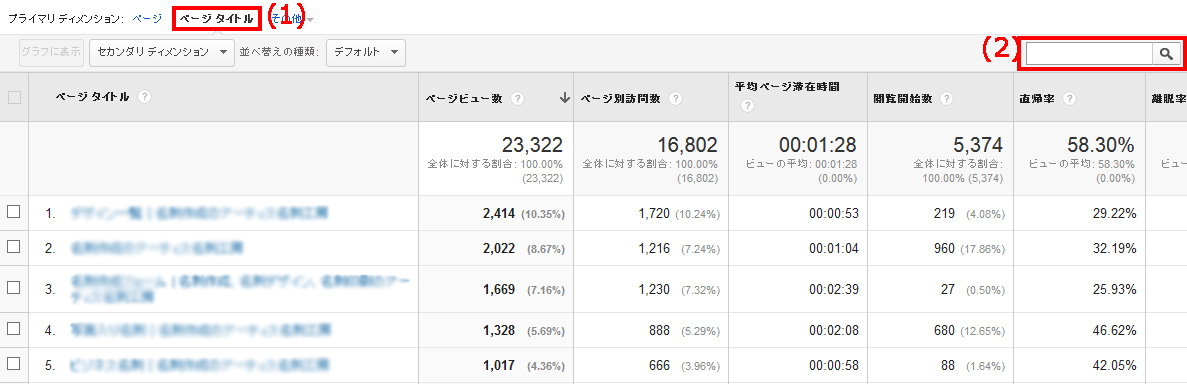The width and height of the screenshot is (1187, 384).
Task: Toggle the select-all checkbox in table header
Action: 14,97
